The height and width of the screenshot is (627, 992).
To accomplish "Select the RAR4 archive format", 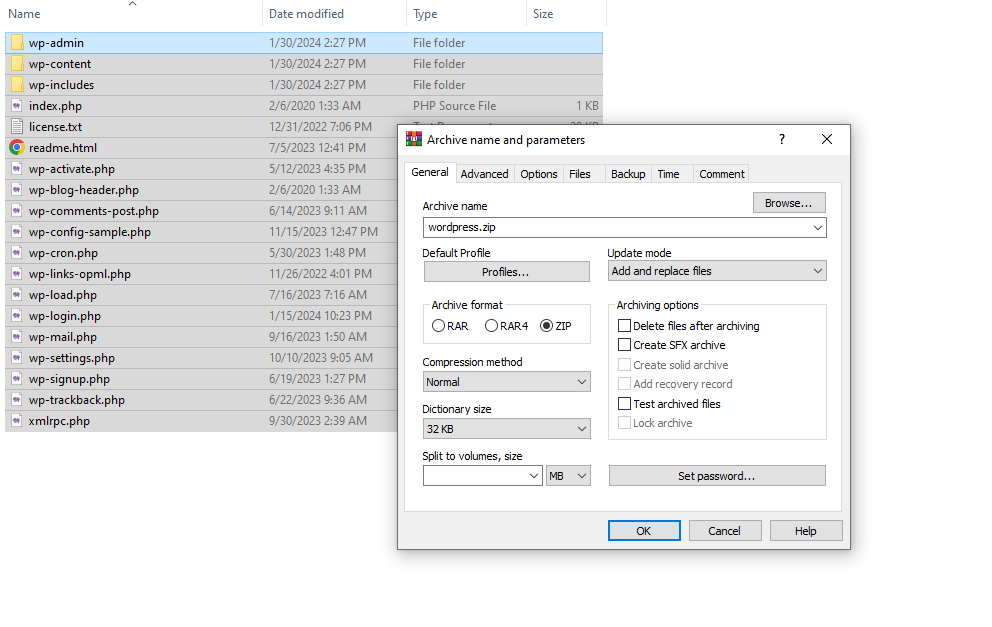I will [492, 326].
